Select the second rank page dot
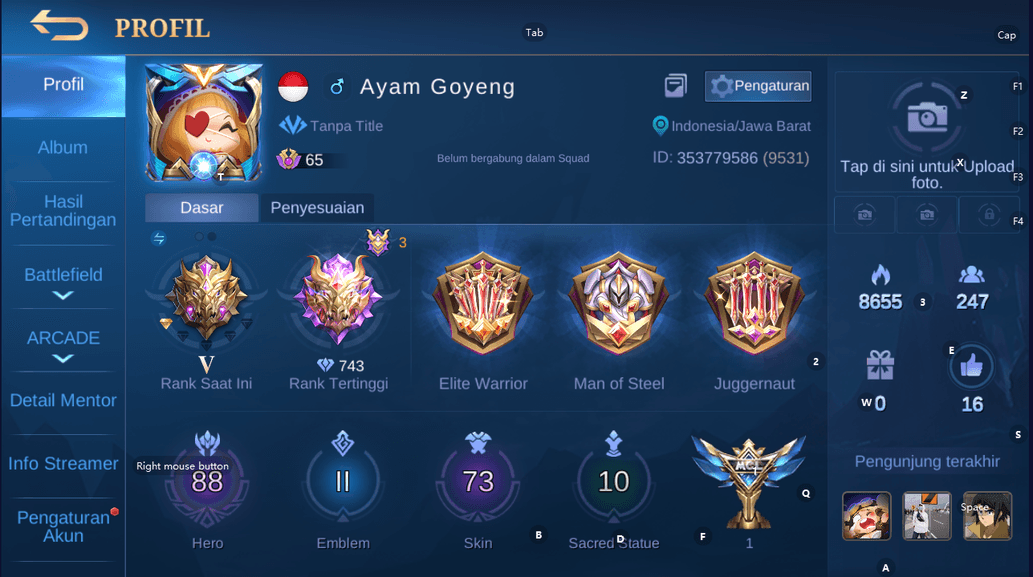 211,236
